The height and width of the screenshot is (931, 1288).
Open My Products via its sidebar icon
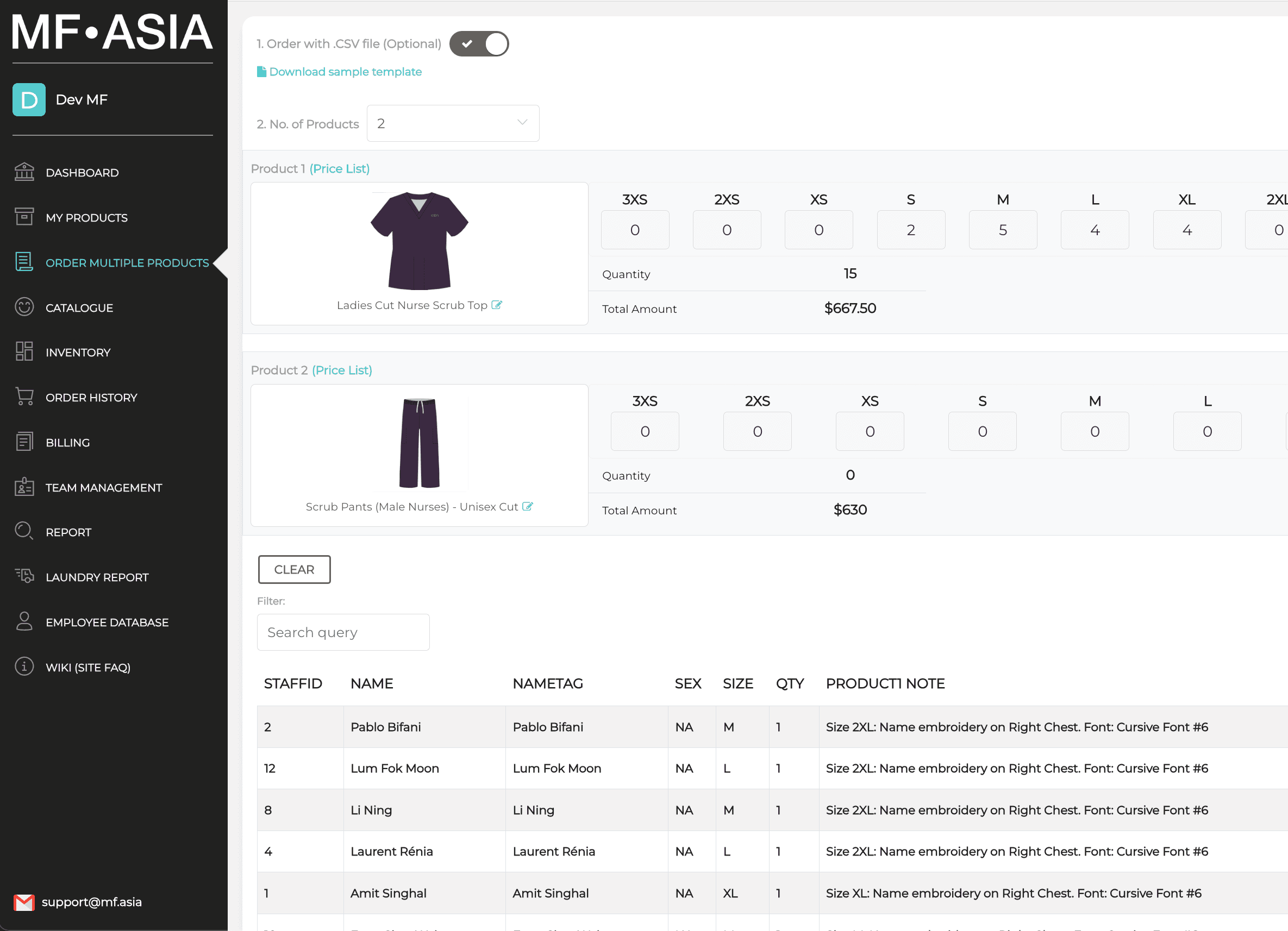pos(24,217)
